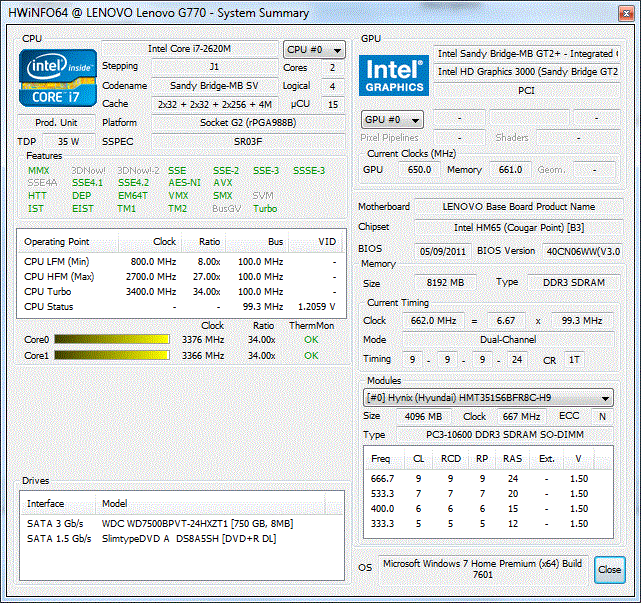This screenshot has width=641, height=603.
Task: Click the Intel Graphics logo
Action: pyautogui.click(x=394, y=75)
